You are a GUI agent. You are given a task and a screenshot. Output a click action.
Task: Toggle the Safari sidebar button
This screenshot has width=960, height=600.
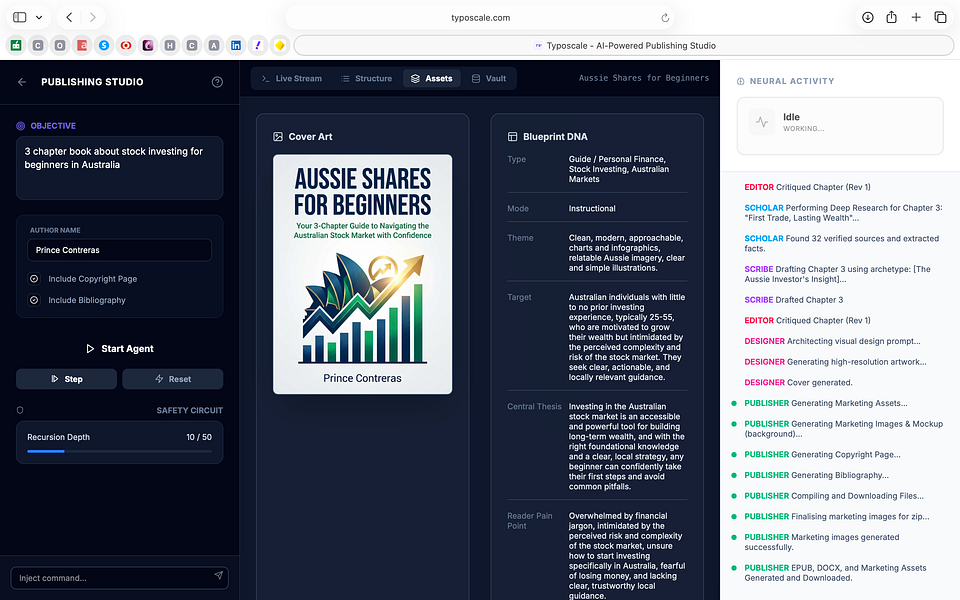(20, 17)
